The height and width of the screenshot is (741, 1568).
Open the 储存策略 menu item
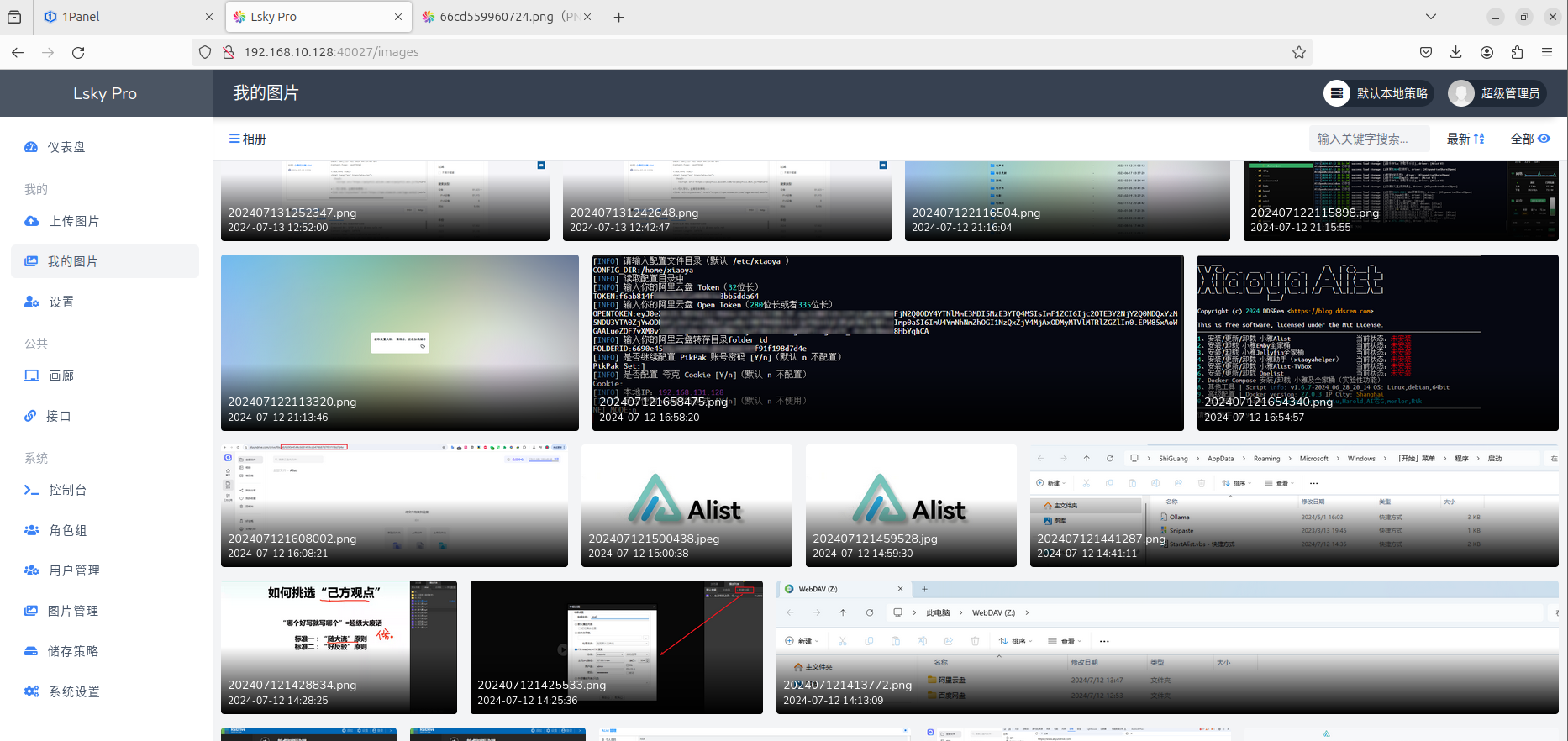tap(105, 651)
